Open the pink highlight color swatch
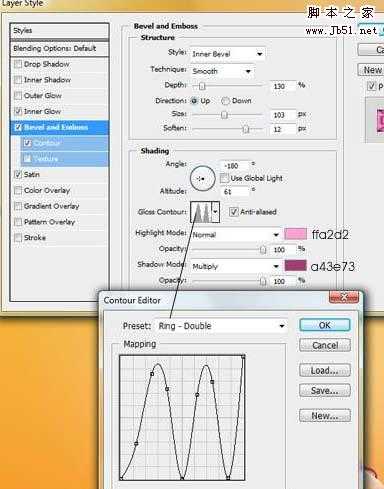This screenshot has height=489, width=384. click(x=295, y=234)
